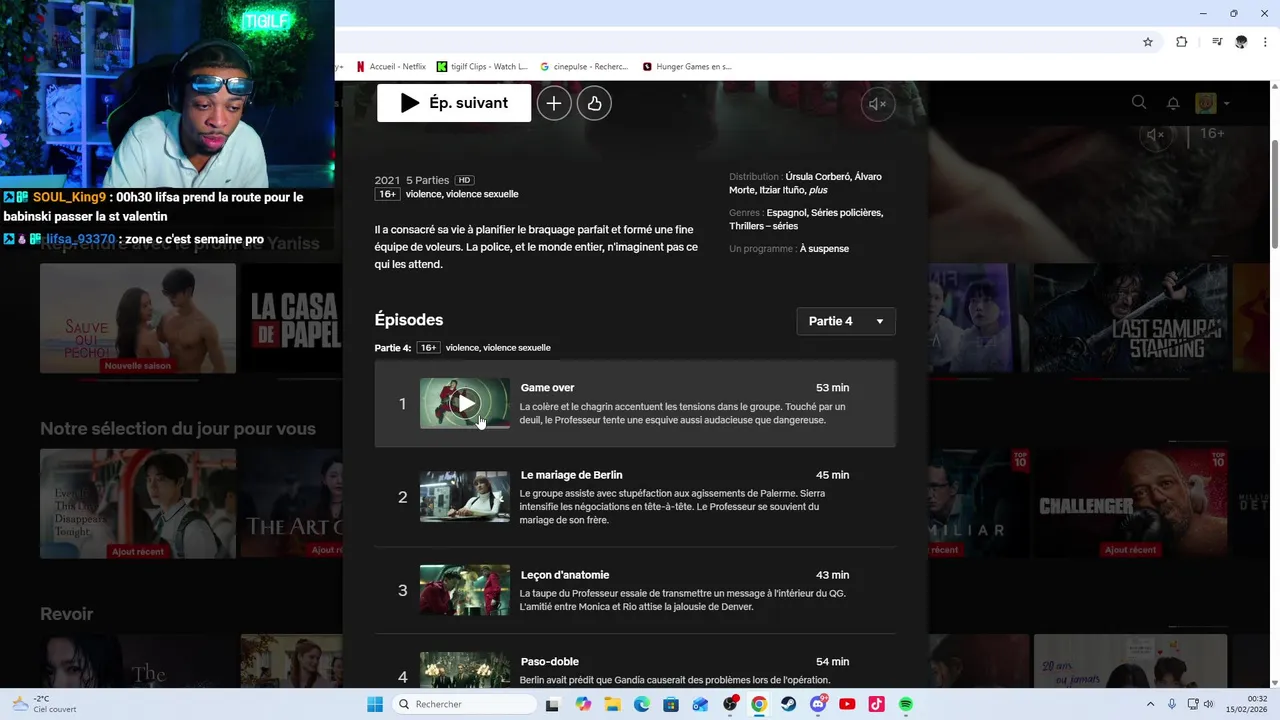This screenshot has width=1280, height=720.
Task: Open the cinepulse search bookmark
Action: click(x=584, y=67)
